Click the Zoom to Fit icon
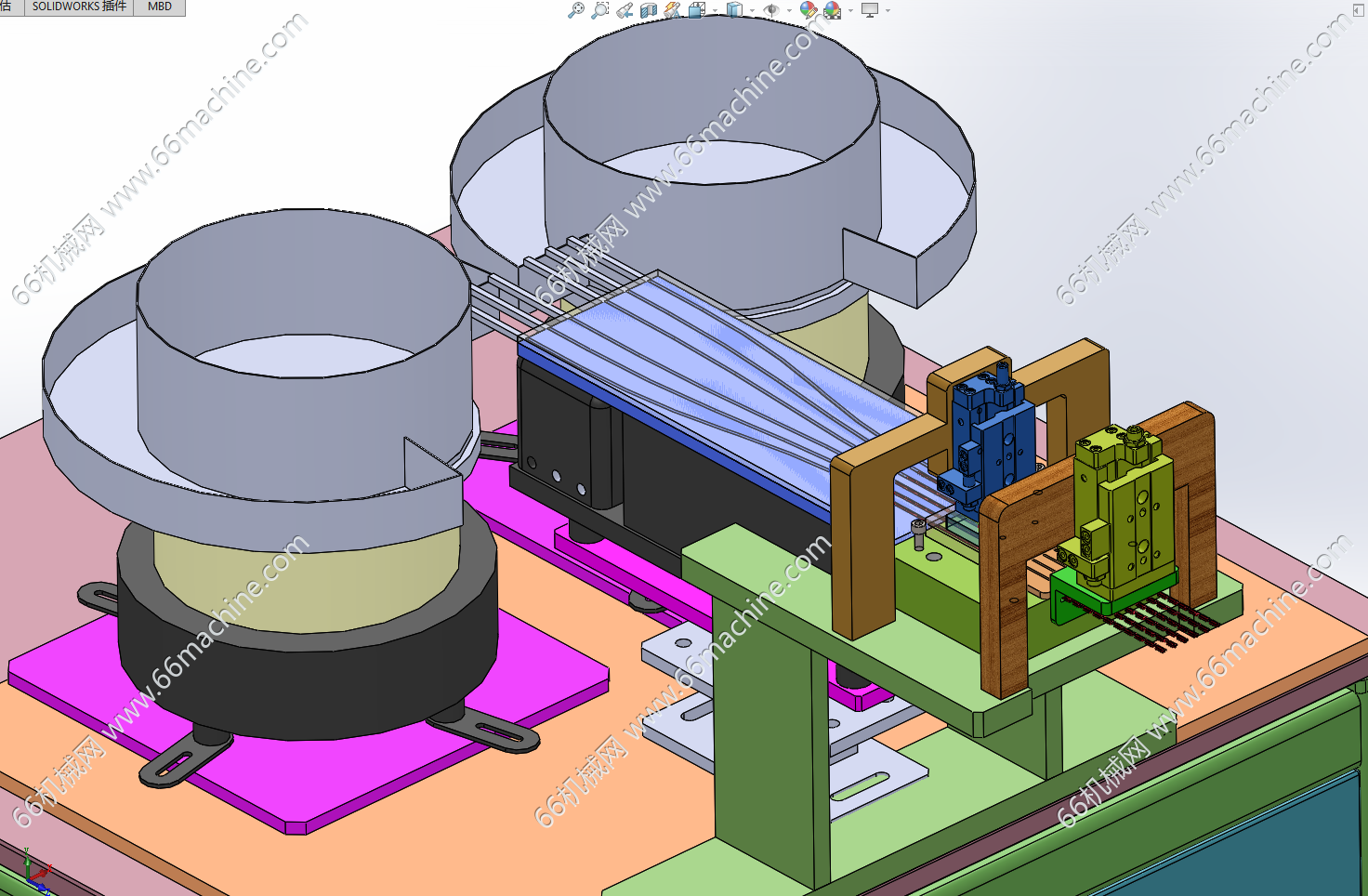This screenshot has width=1368, height=896. pos(576,10)
